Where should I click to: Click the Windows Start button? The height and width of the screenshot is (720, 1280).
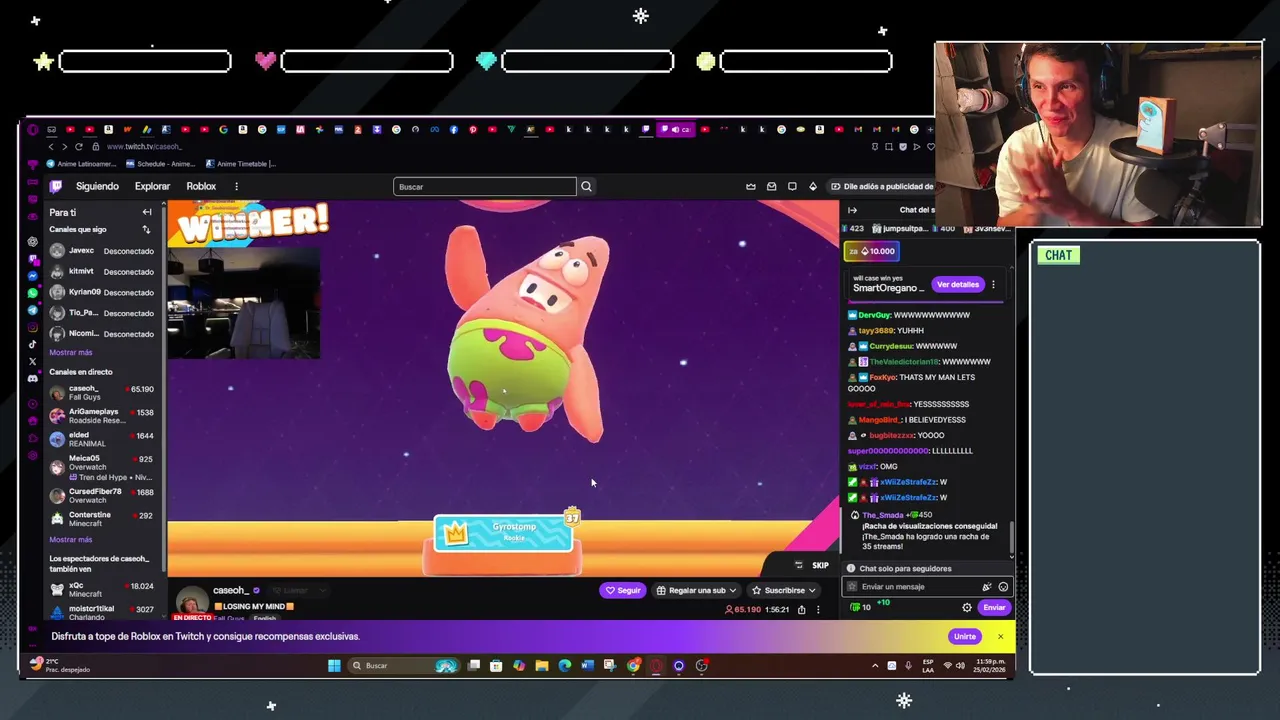tap(334, 666)
